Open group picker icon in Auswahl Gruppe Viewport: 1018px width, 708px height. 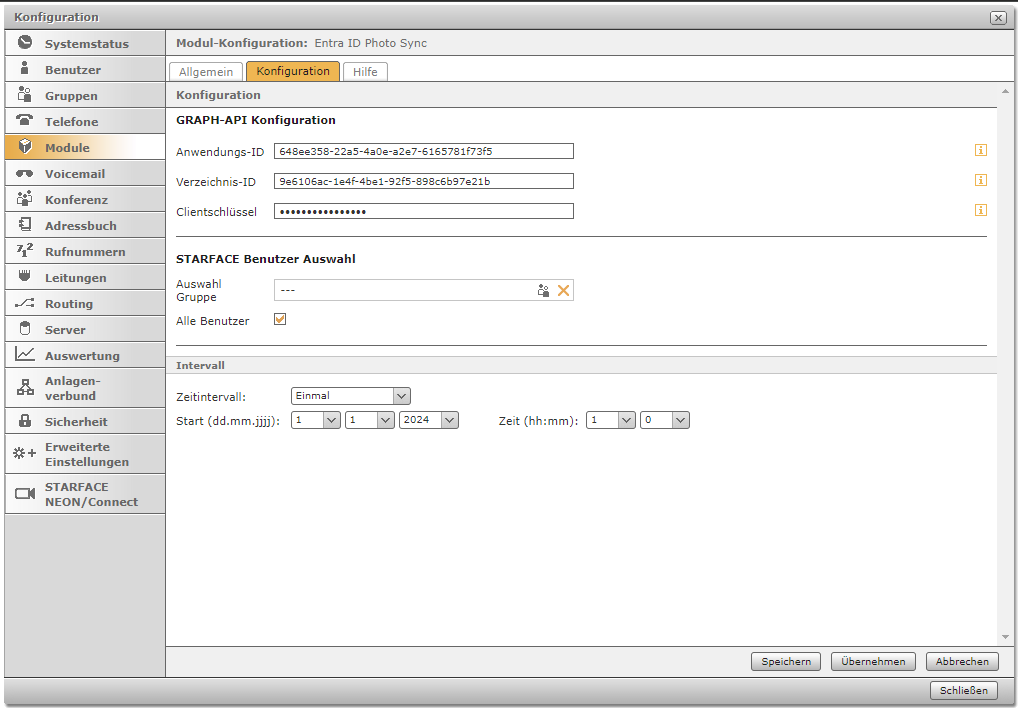[x=543, y=290]
